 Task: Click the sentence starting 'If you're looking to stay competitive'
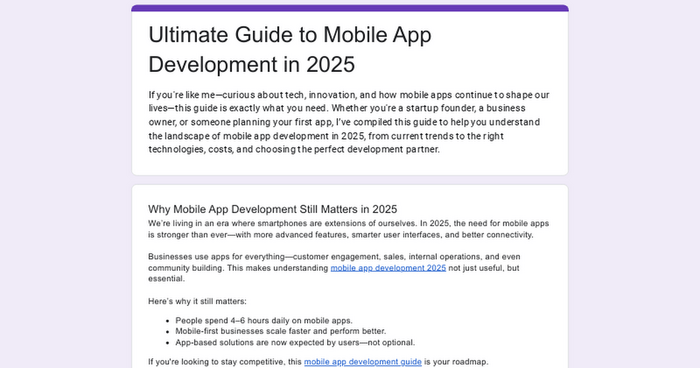(318, 362)
